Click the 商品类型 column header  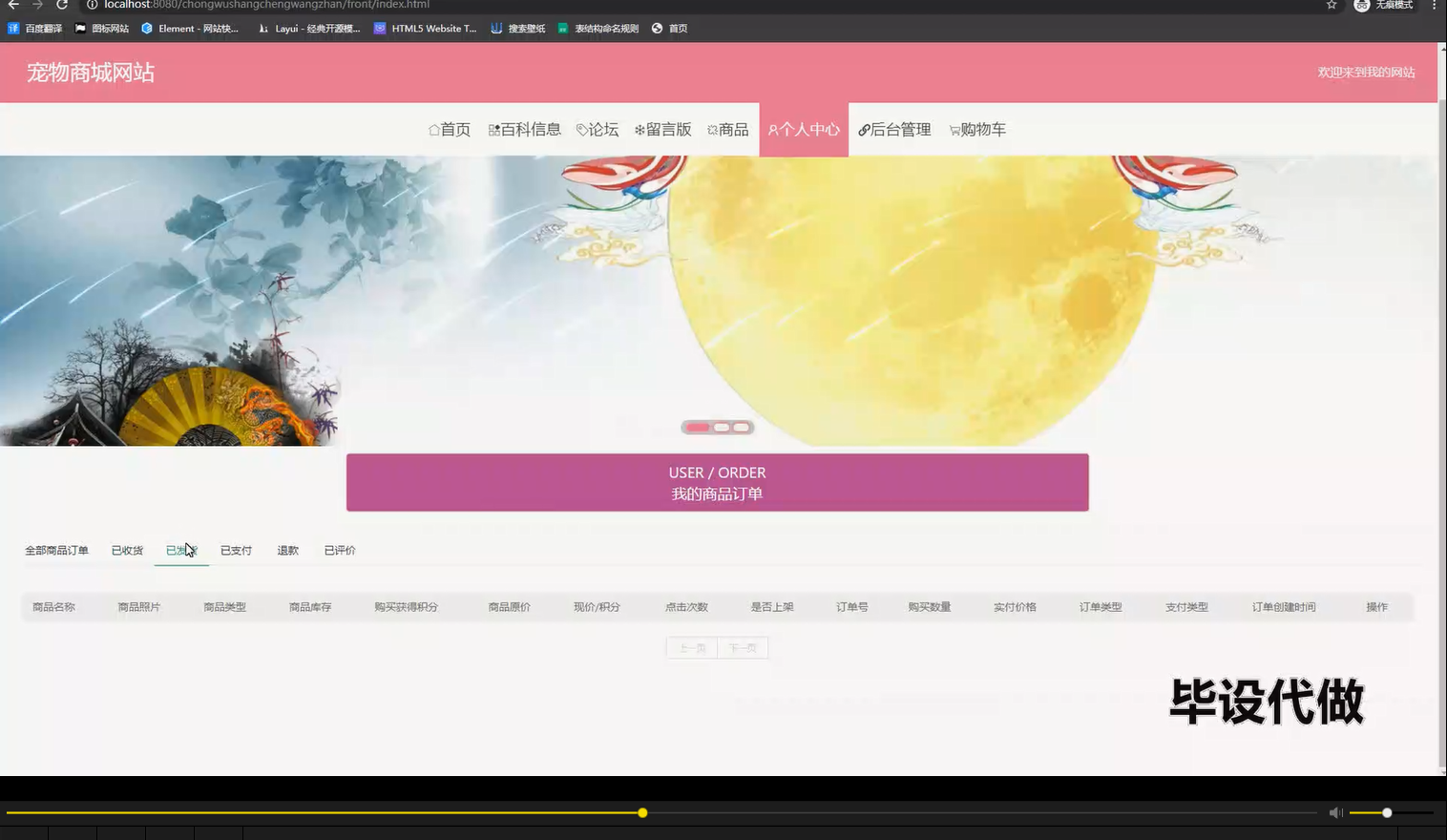tap(224, 607)
